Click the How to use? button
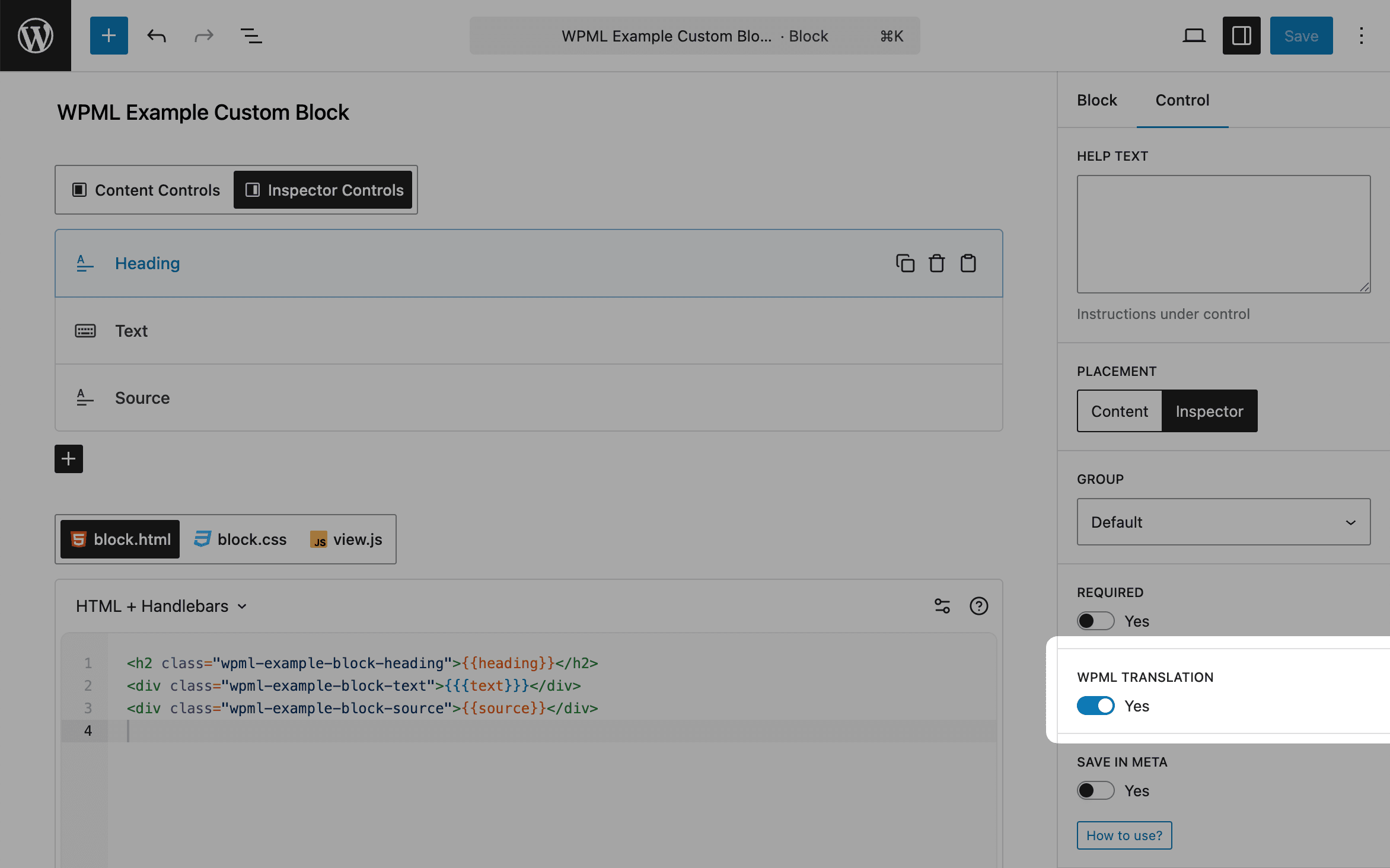This screenshot has height=868, width=1390. coord(1124,834)
